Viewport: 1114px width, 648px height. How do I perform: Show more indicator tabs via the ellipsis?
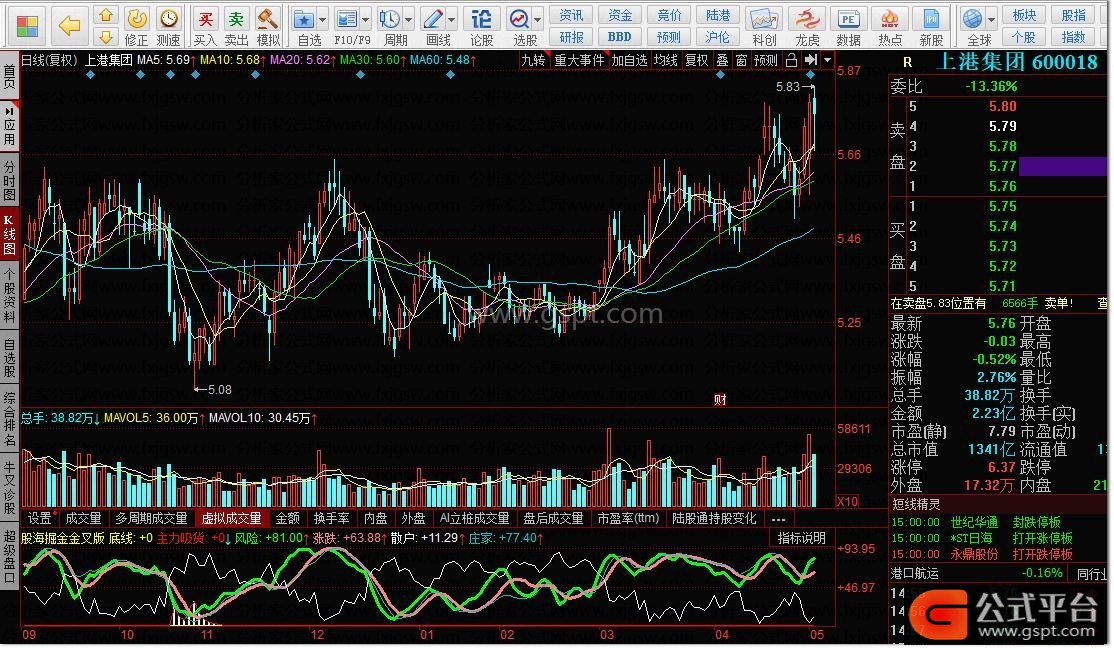point(779,519)
